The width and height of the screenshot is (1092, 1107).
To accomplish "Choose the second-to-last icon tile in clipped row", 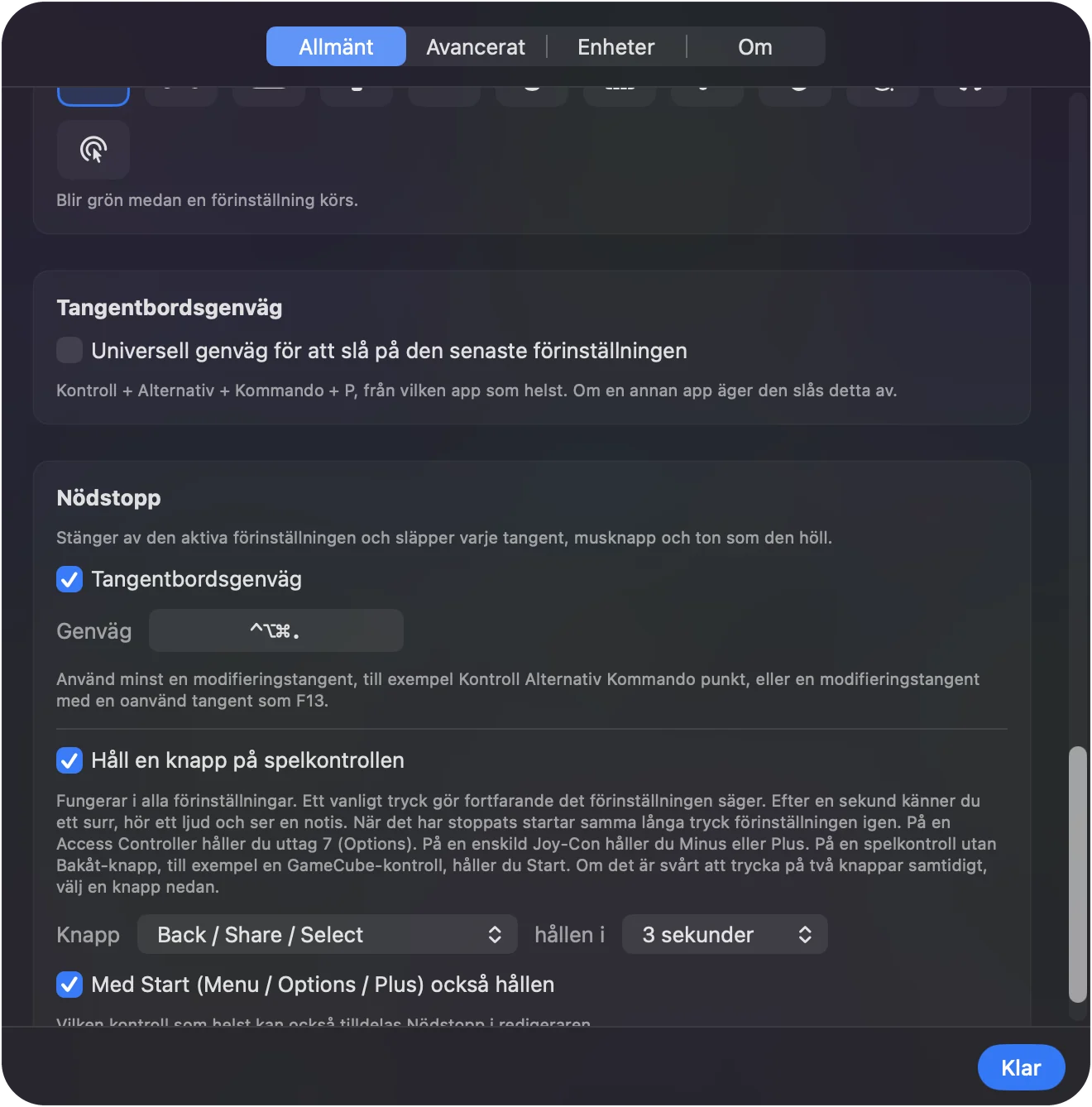I will pyautogui.click(x=883, y=96).
